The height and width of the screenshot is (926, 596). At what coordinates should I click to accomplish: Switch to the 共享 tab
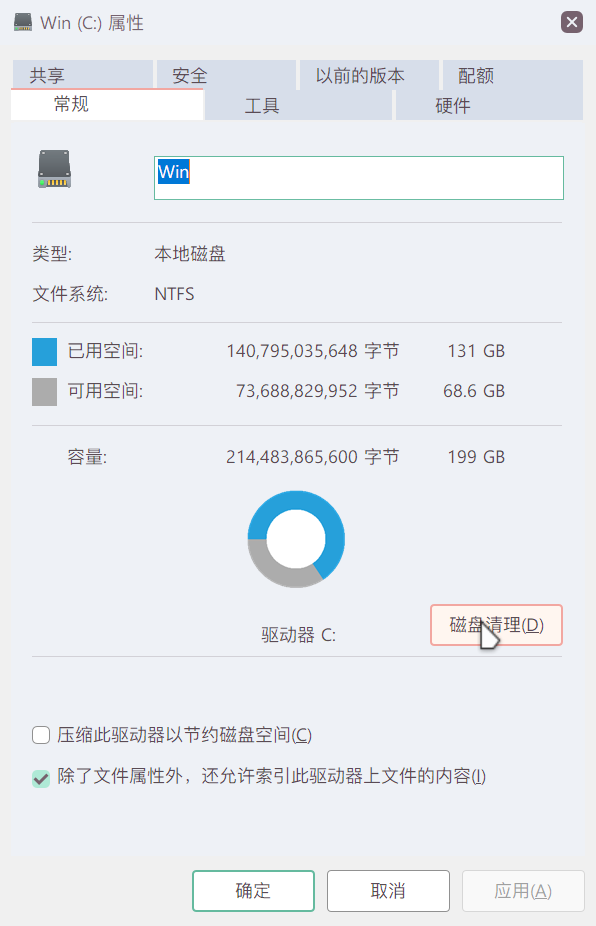pos(82,75)
